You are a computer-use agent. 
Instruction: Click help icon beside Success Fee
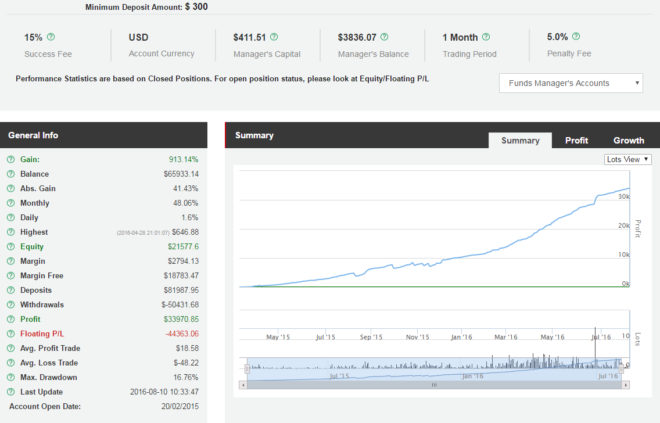[50, 37]
